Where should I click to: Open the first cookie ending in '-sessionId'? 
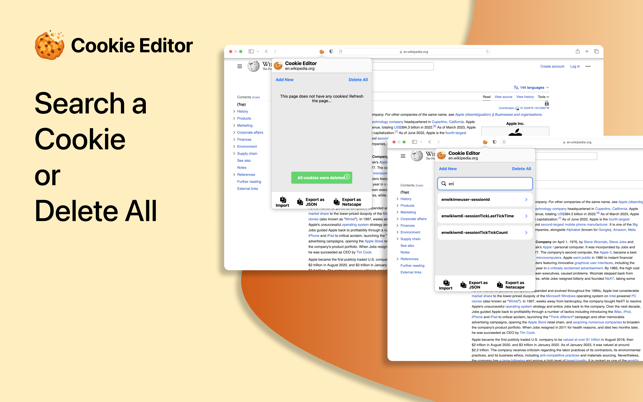485,200
